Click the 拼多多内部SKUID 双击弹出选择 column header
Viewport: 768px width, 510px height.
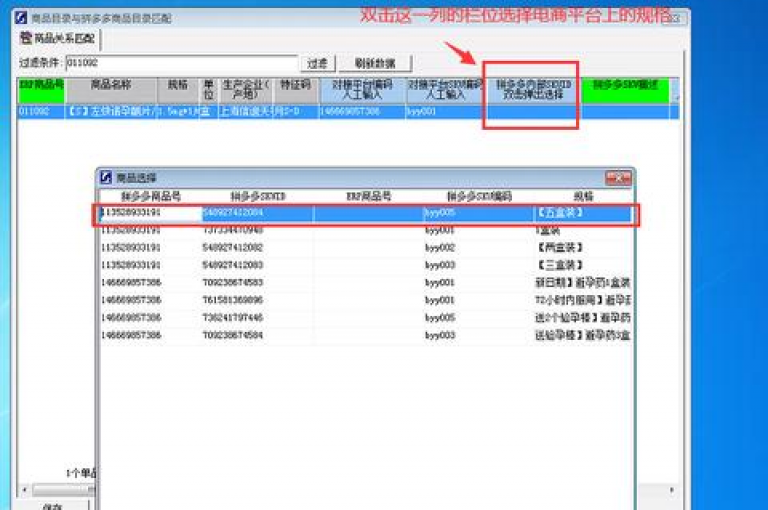533,90
